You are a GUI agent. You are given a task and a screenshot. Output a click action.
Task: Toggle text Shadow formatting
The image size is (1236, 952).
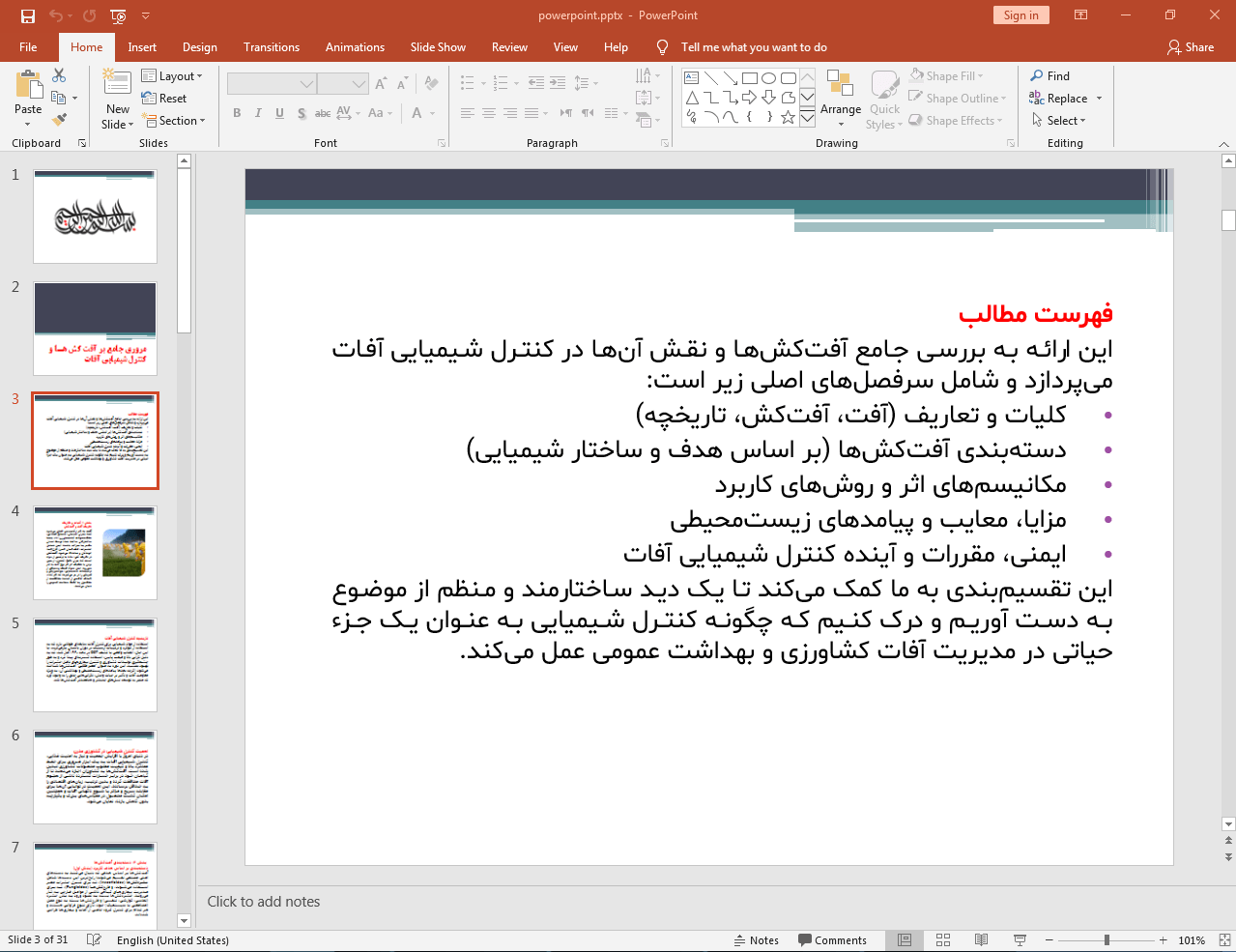click(x=302, y=113)
